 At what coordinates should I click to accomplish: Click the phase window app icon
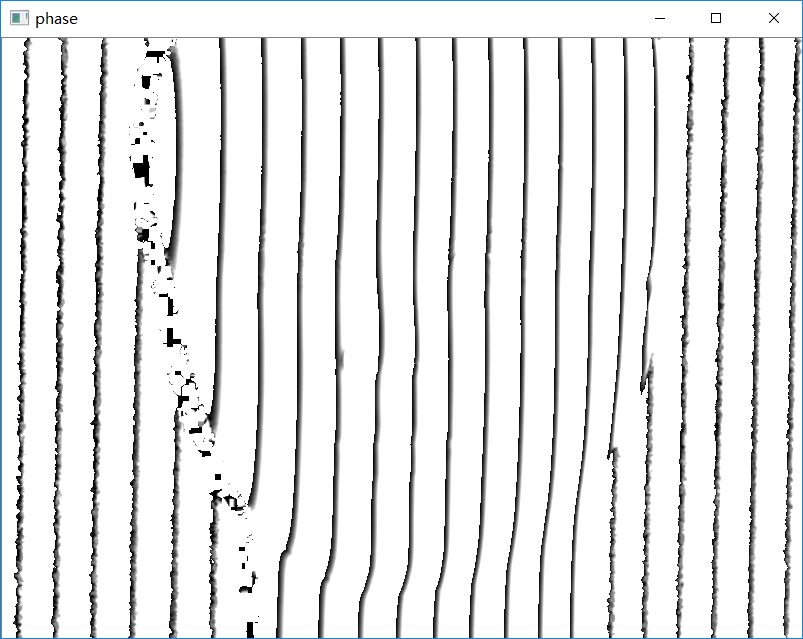coord(19,18)
